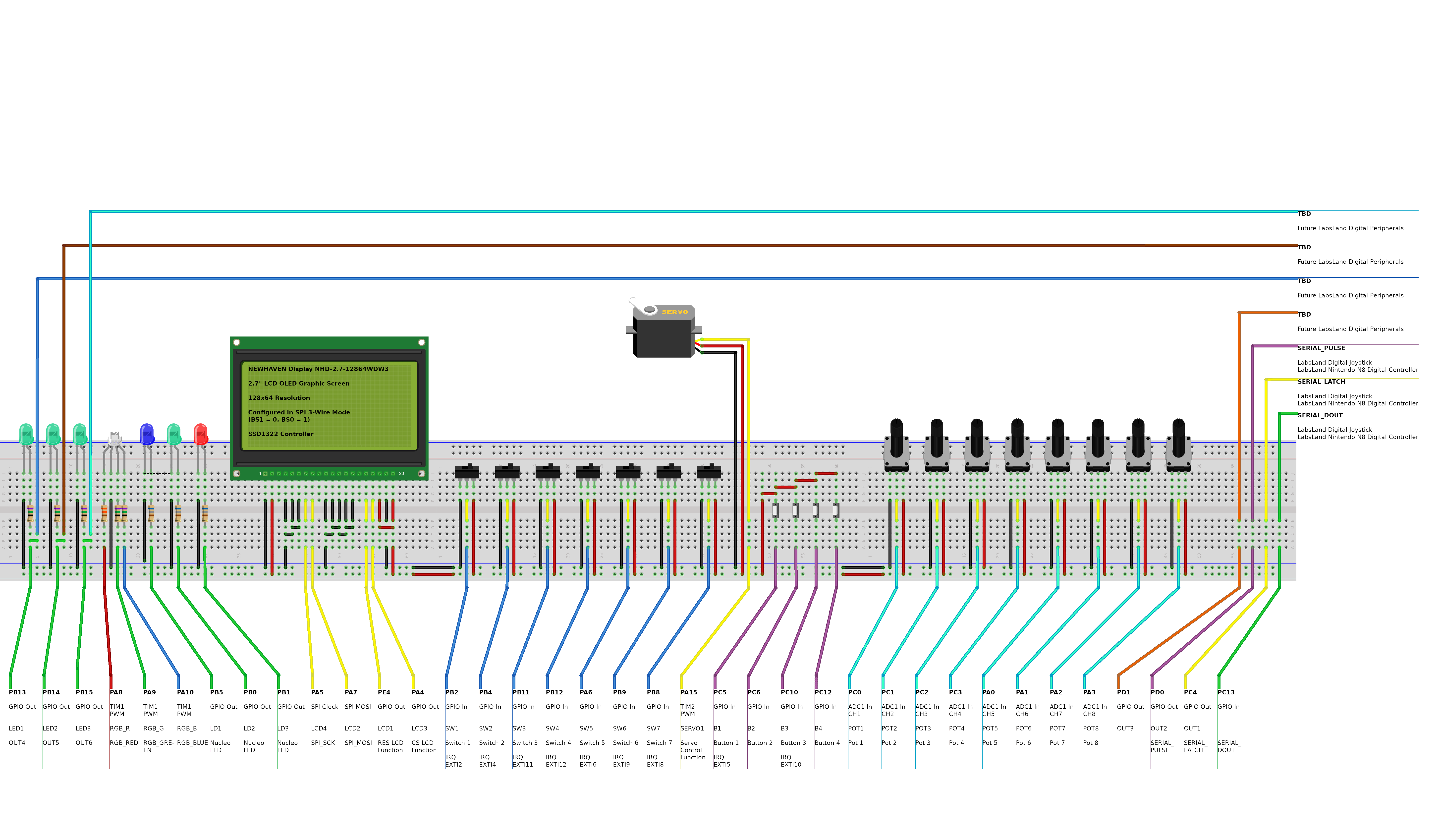Click the PC0 ADC1 pin label
The width and height of the screenshot is (1441, 840).
[x=854, y=692]
